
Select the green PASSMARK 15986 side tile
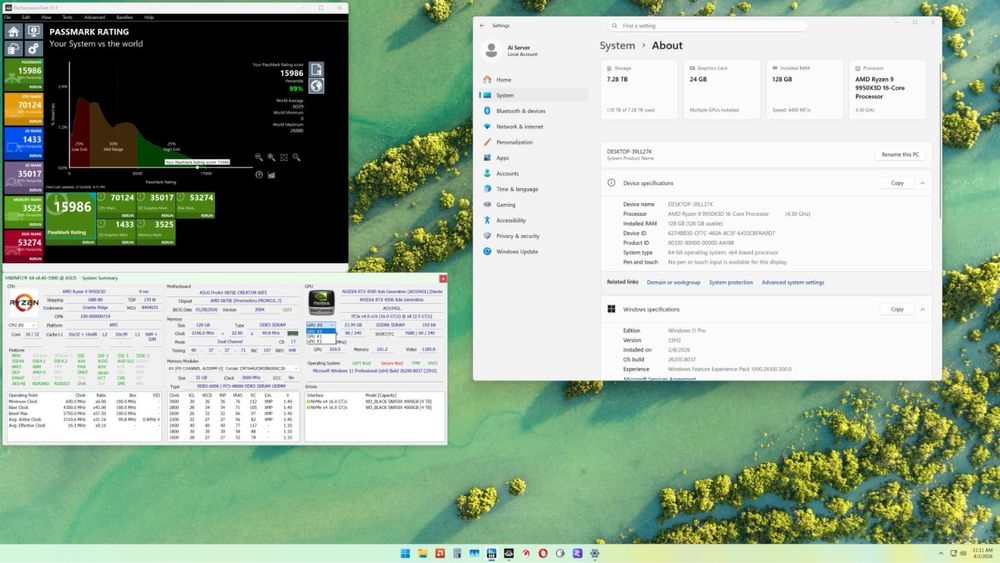coord(24,74)
